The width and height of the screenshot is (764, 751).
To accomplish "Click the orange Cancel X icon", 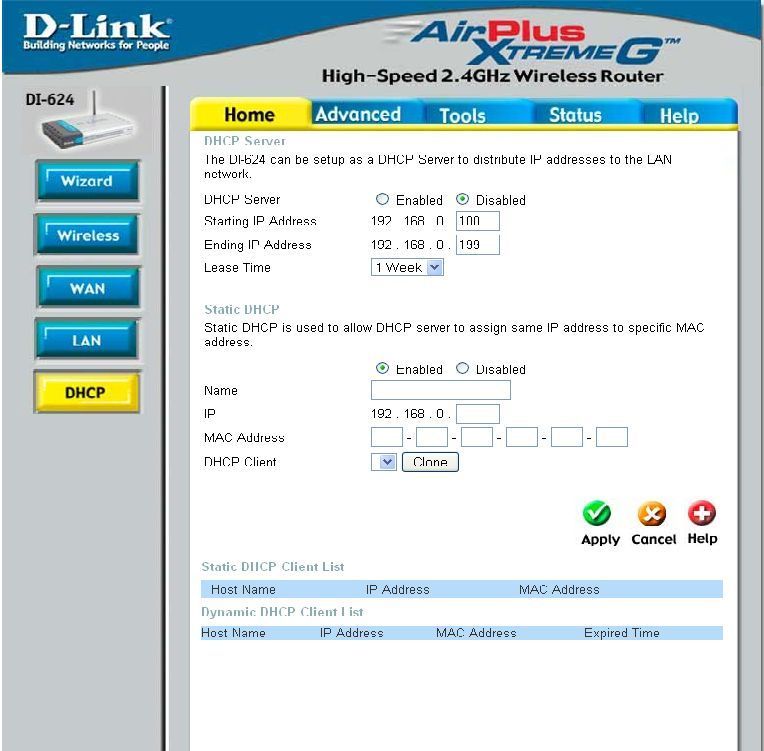I will 652,514.
